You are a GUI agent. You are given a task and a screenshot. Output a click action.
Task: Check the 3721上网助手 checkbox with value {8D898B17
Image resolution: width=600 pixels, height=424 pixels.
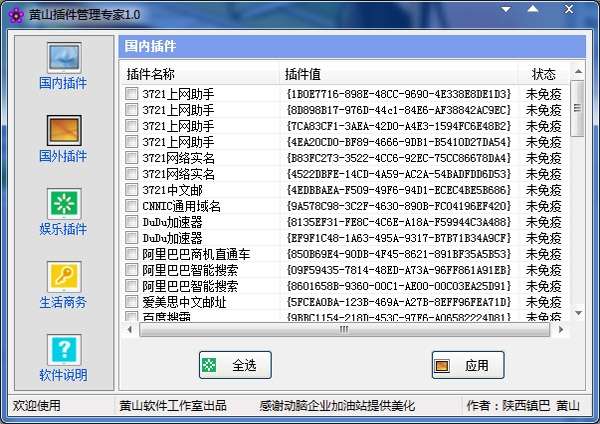click(132, 109)
